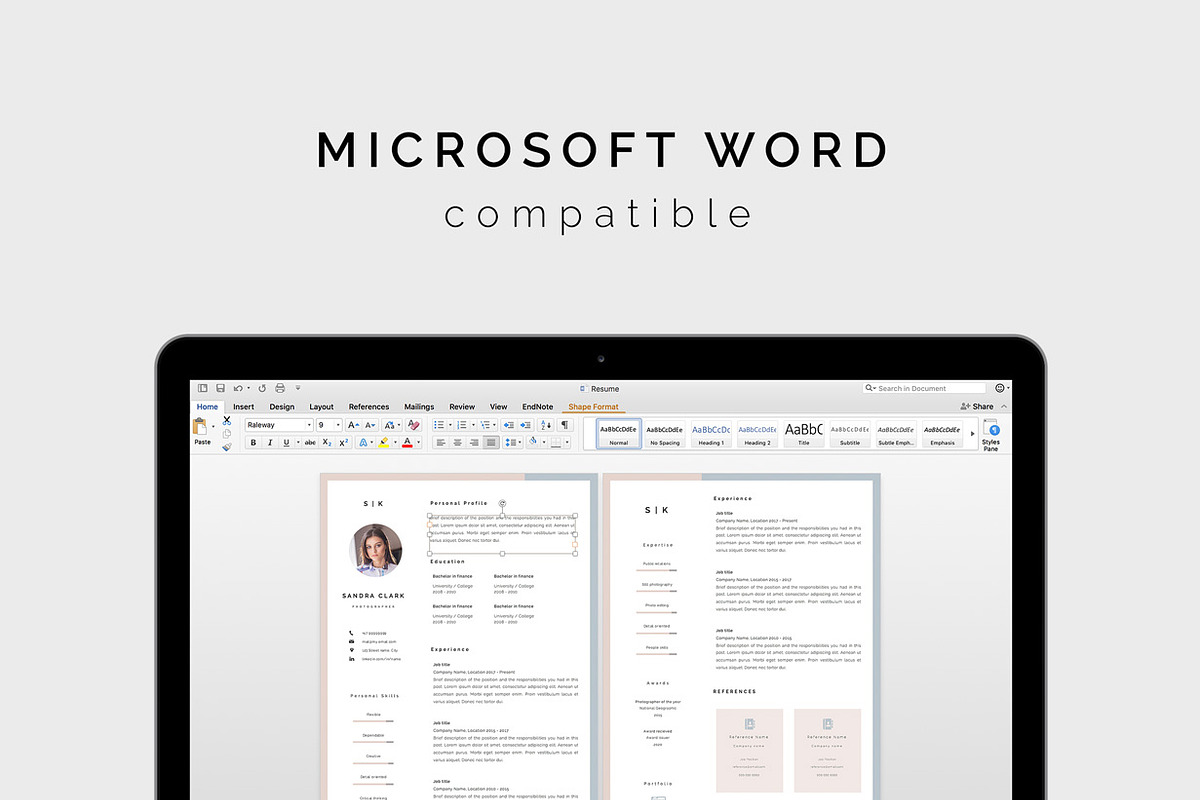Toggle the sidebar layout icon
The height and width of the screenshot is (800, 1200).
tap(202, 388)
